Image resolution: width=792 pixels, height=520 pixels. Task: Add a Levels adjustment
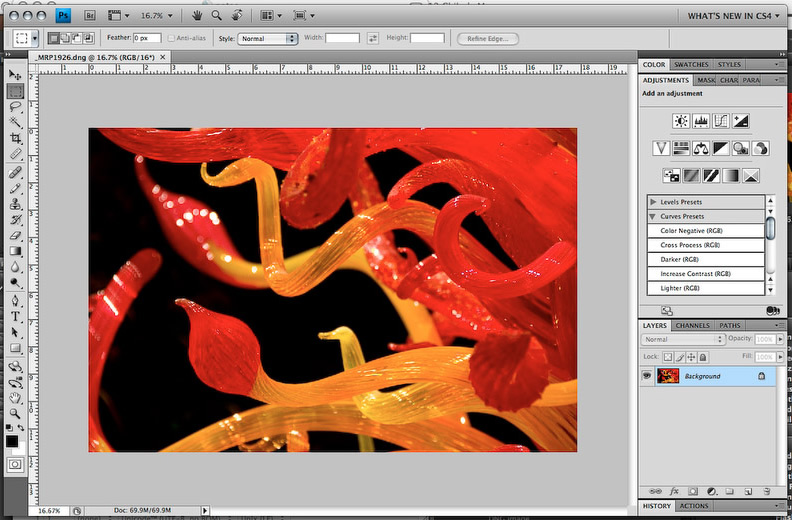coord(701,121)
